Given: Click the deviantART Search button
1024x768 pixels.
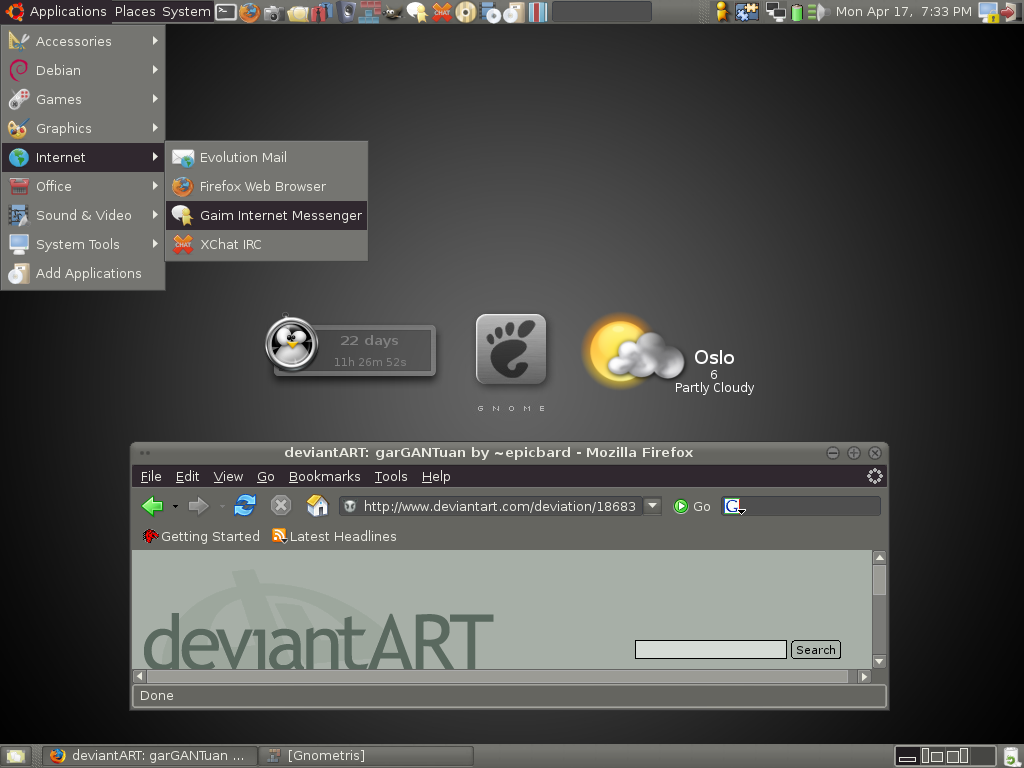Looking at the screenshot, I should tap(816, 650).
